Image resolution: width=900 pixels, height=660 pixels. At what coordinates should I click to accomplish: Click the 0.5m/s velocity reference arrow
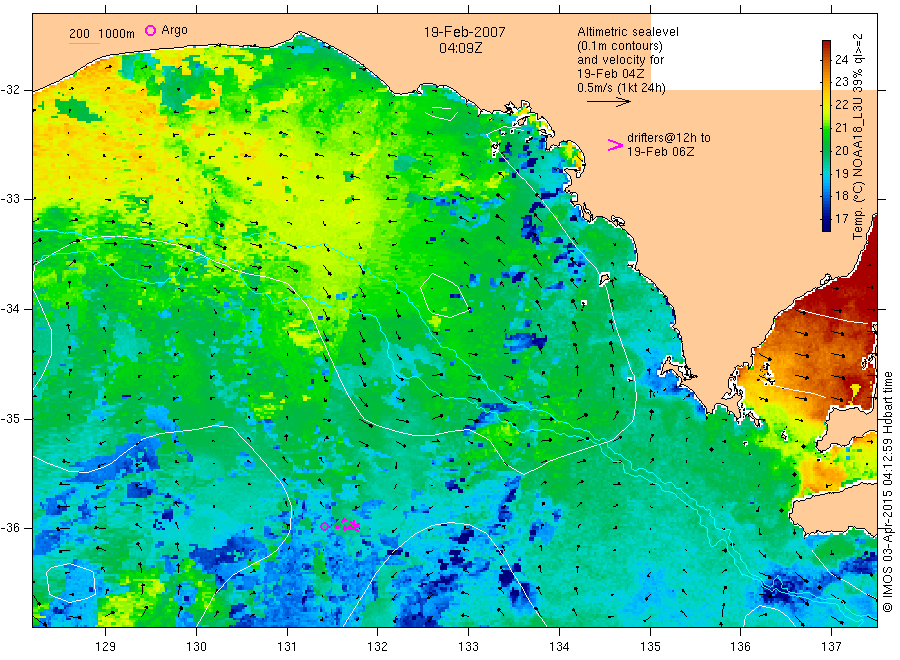(608, 102)
